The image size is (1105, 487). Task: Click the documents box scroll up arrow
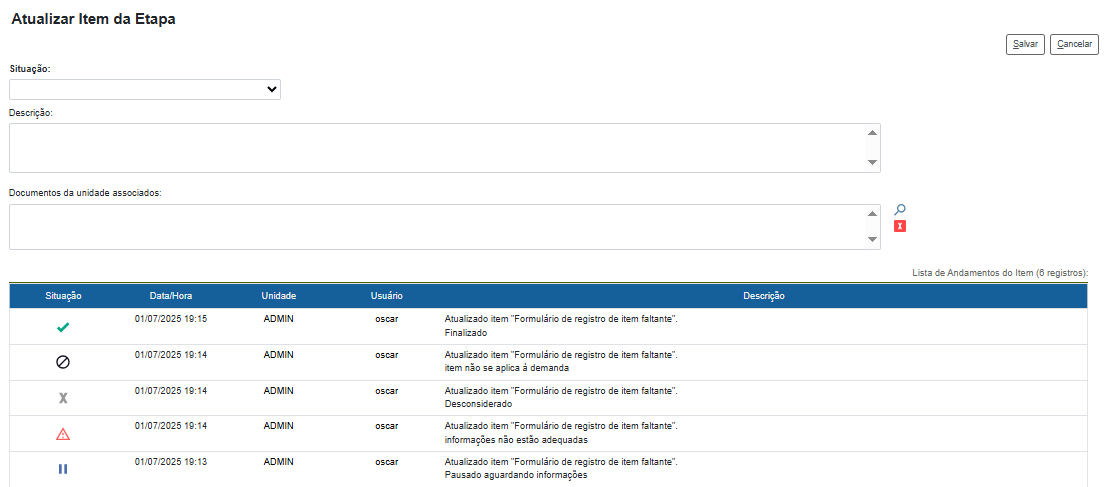coord(872,214)
